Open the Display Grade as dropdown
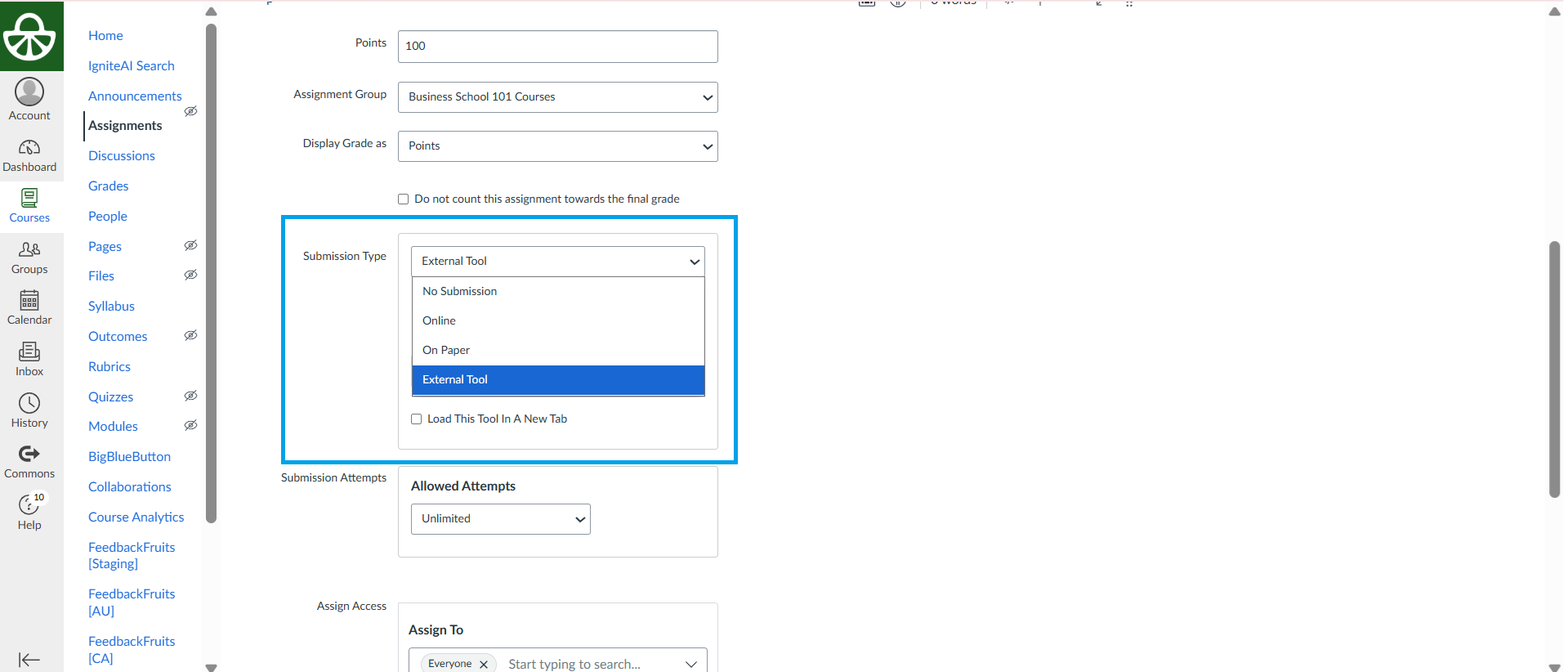 [557, 146]
